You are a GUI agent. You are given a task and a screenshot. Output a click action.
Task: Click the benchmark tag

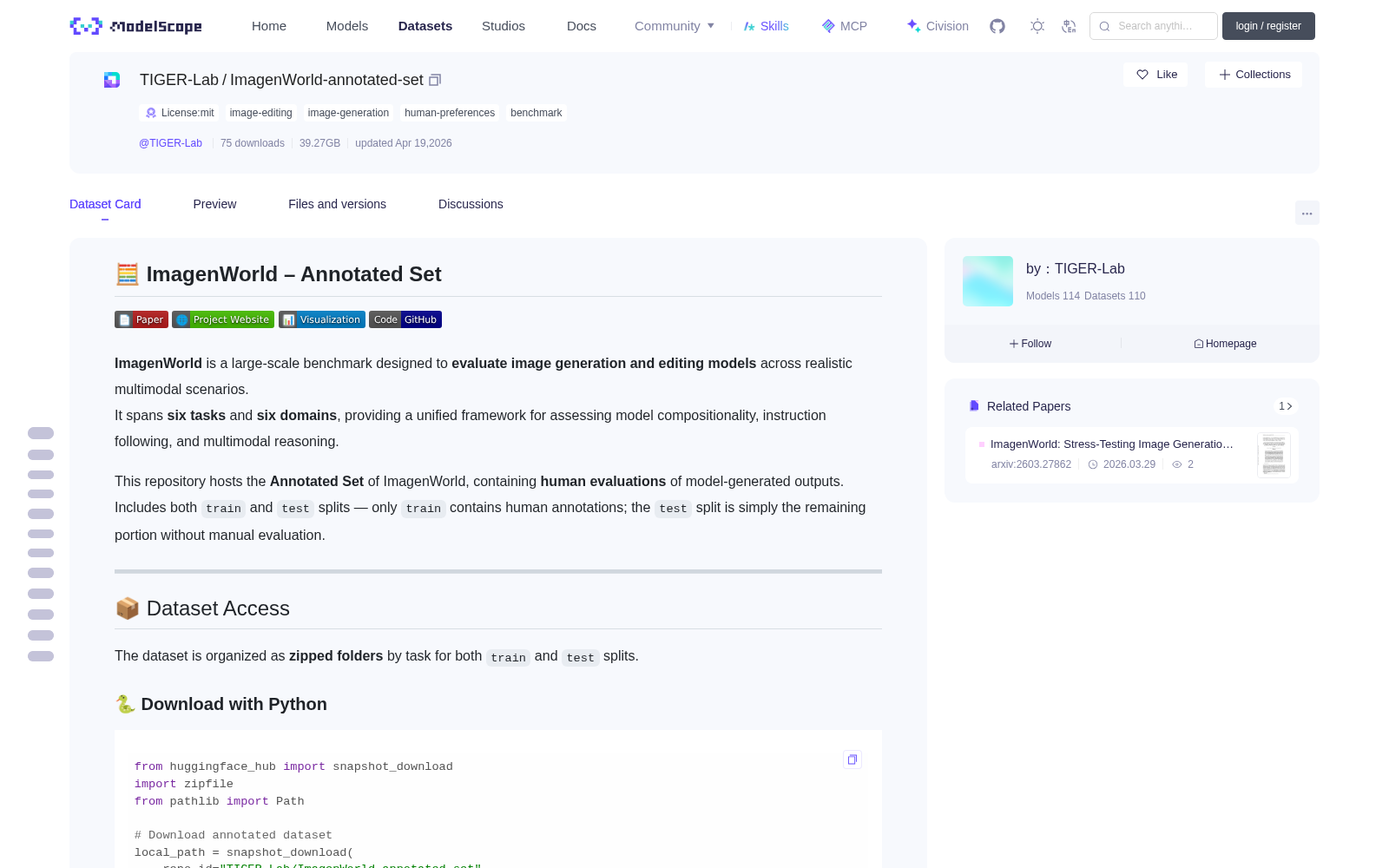537,113
